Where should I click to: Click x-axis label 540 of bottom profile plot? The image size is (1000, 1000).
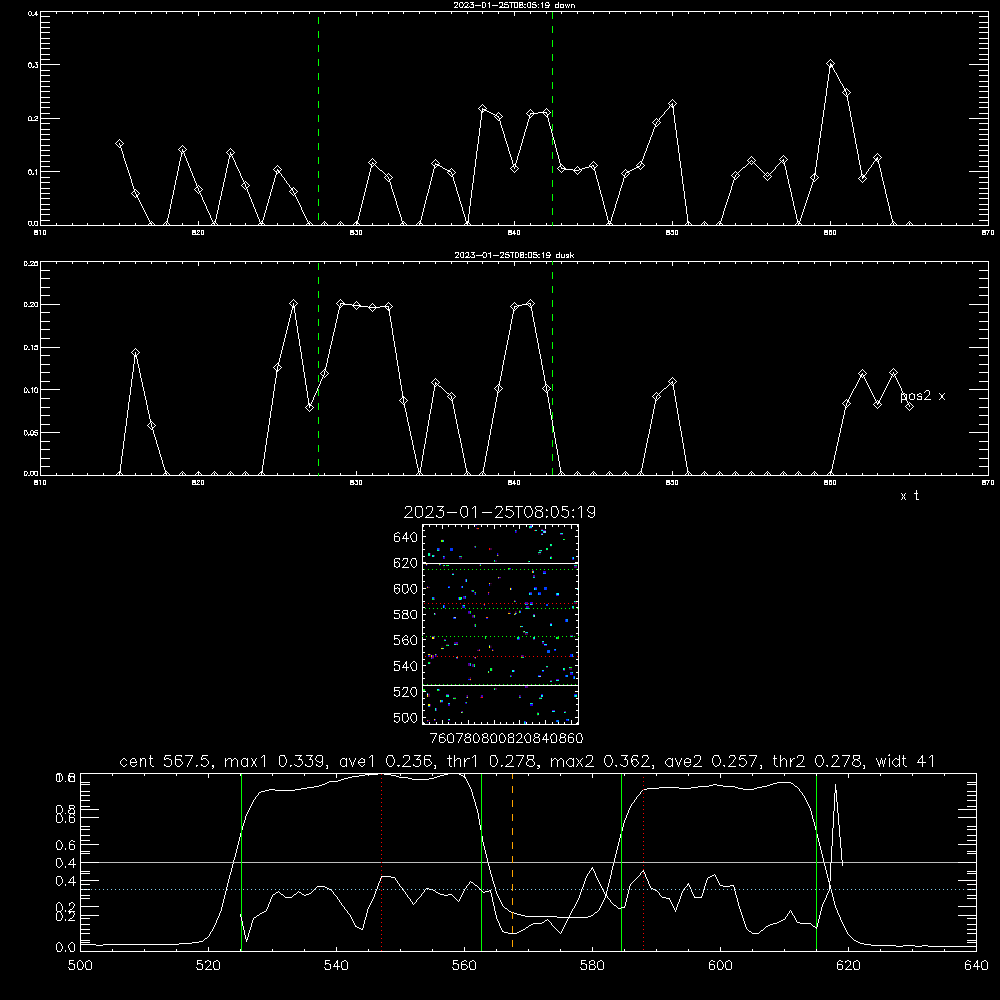(x=336, y=966)
